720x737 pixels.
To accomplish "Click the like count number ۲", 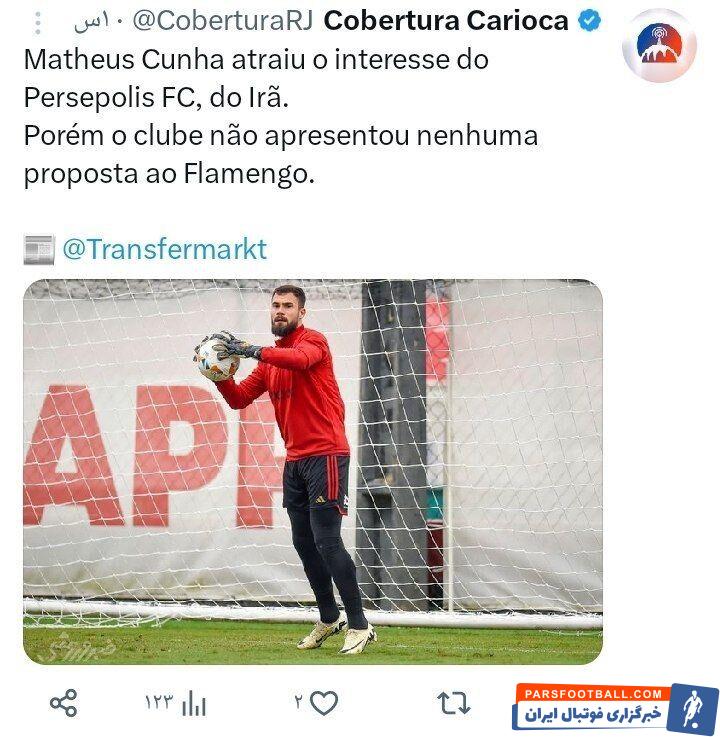I will [298, 703].
